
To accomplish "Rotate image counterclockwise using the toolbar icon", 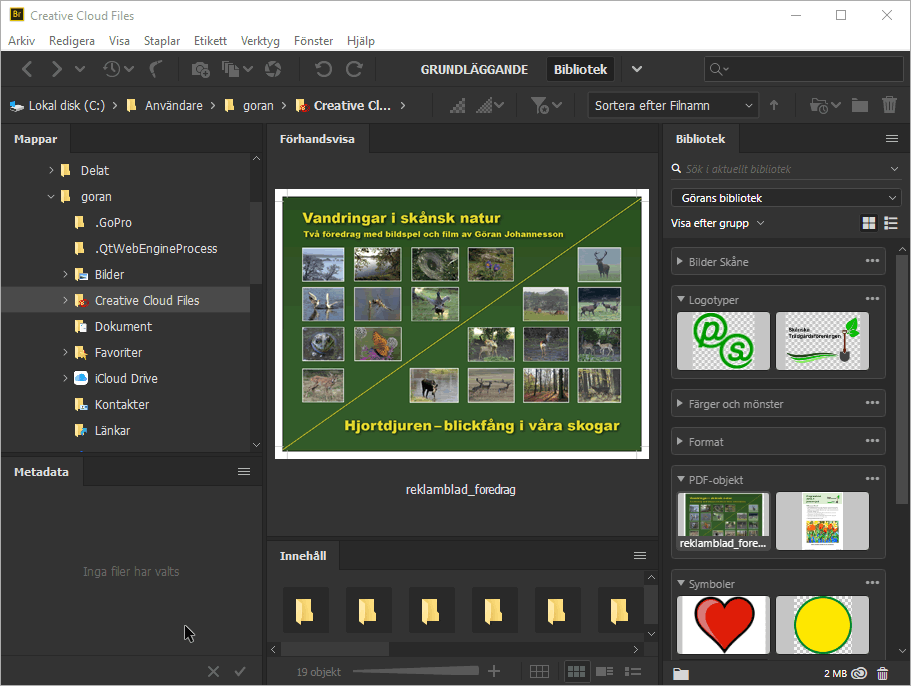I will [x=323, y=69].
